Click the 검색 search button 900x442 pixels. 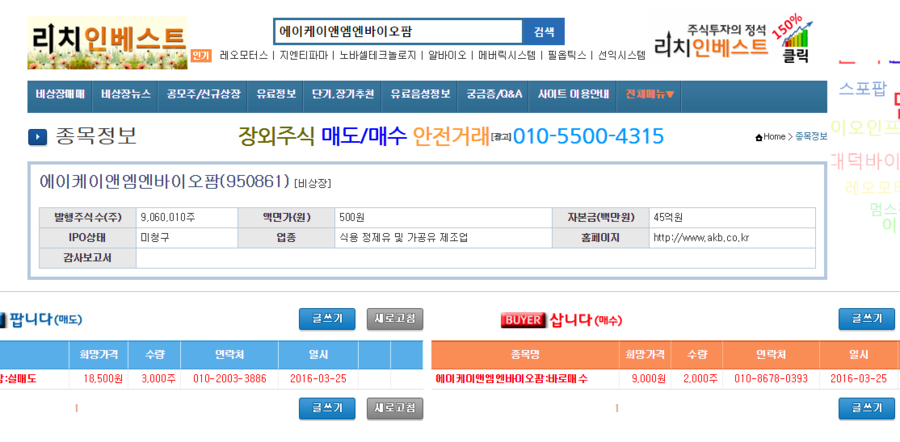click(x=544, y=32)
